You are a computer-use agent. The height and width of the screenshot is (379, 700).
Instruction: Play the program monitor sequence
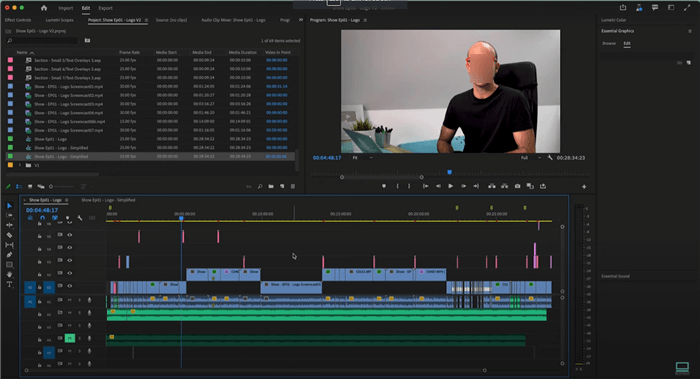tap(450, 186)
